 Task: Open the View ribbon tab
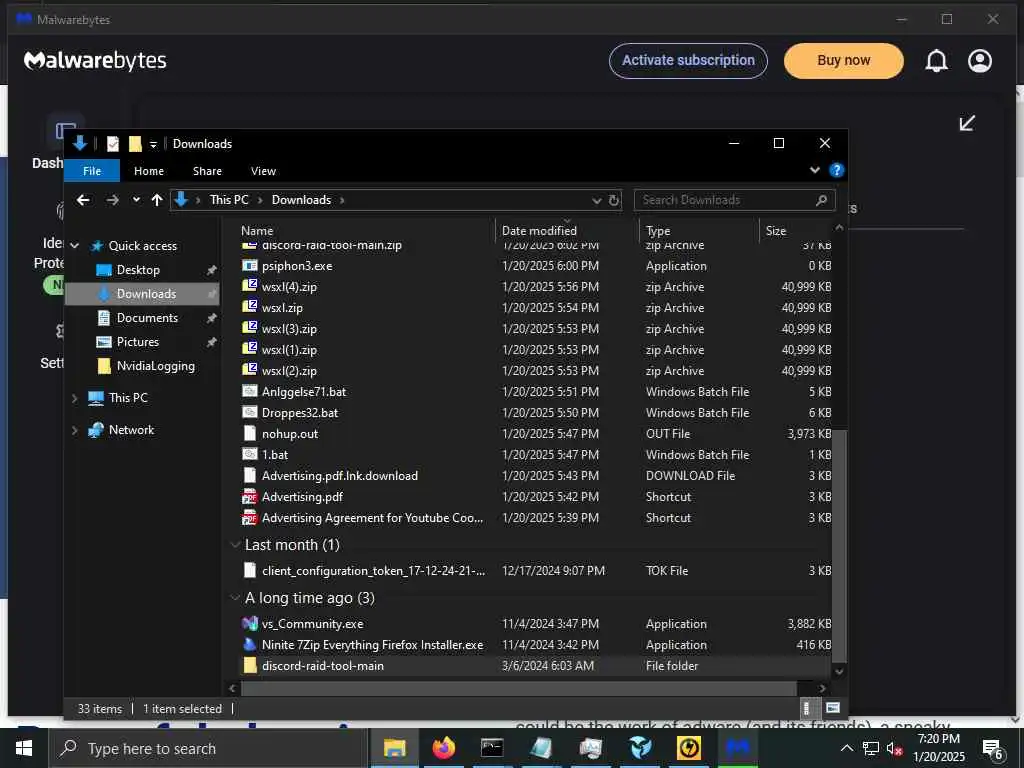(263, 171)
